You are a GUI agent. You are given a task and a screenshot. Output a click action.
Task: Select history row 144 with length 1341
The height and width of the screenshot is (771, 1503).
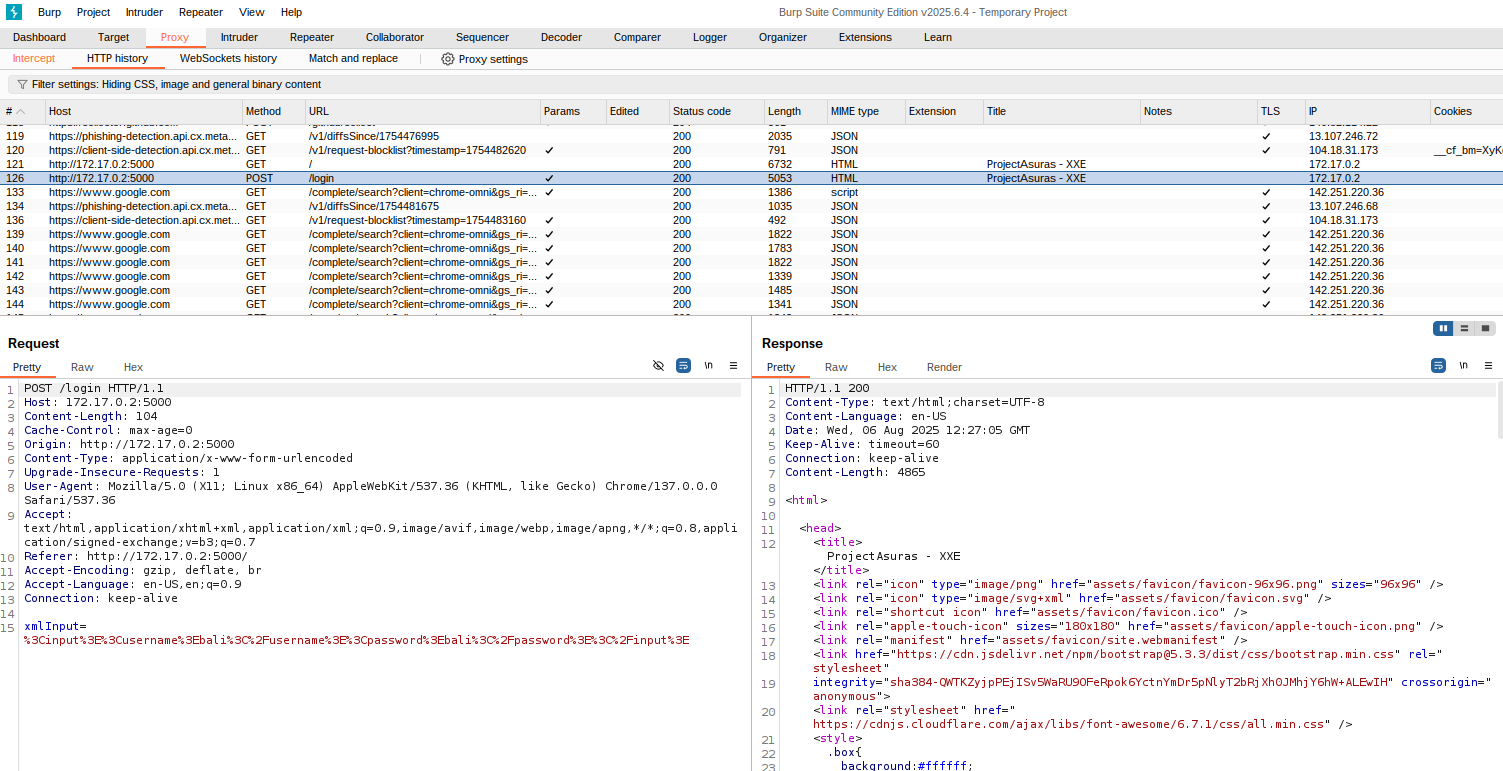(751, 304)
